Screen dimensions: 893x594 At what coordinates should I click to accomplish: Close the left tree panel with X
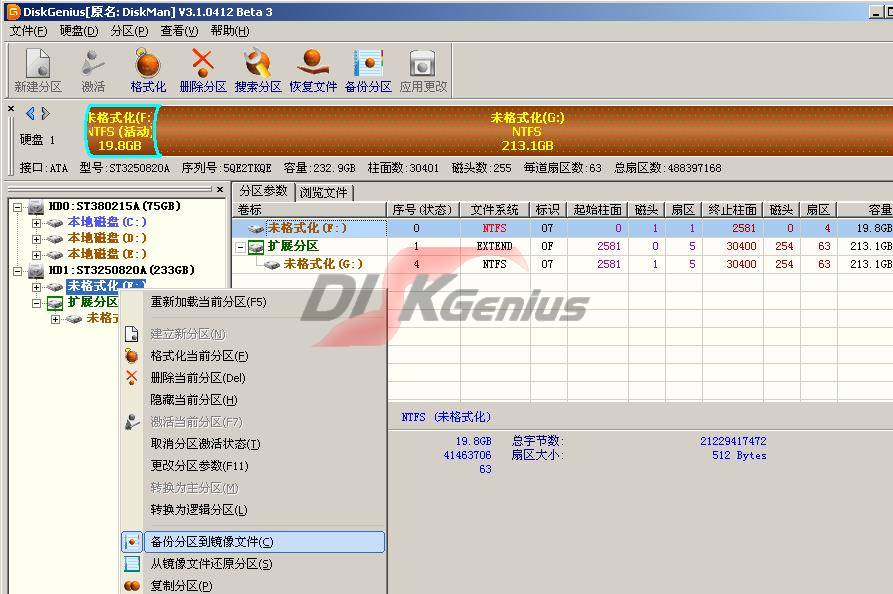[x=220, y=189]
